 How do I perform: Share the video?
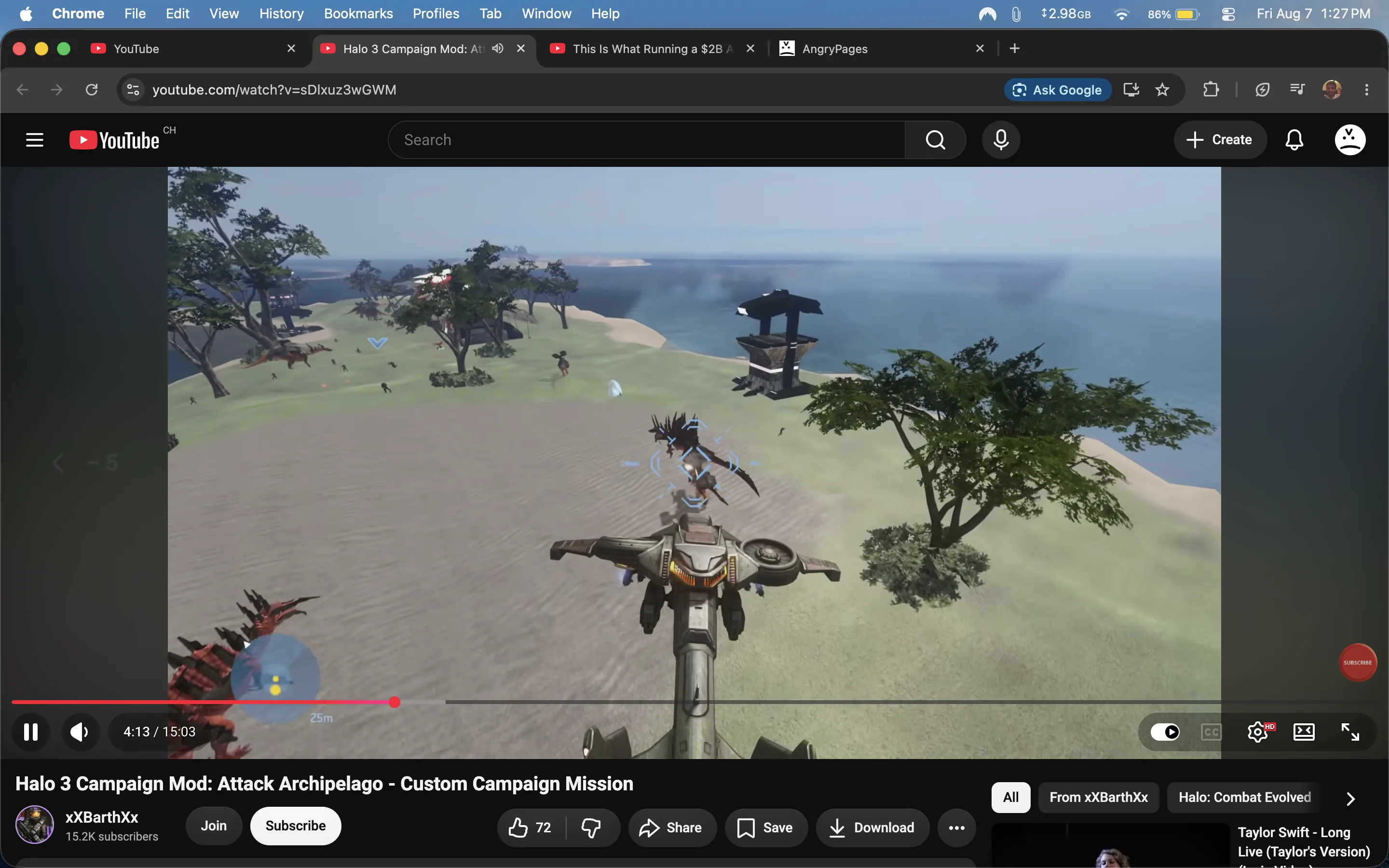[x=672, y=827]
